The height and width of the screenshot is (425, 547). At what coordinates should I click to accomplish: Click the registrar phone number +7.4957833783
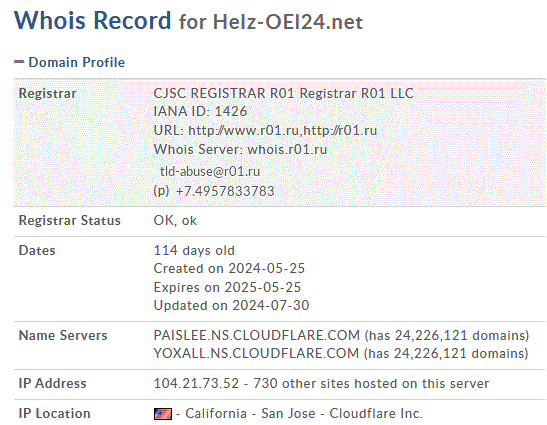click(225, 191)
